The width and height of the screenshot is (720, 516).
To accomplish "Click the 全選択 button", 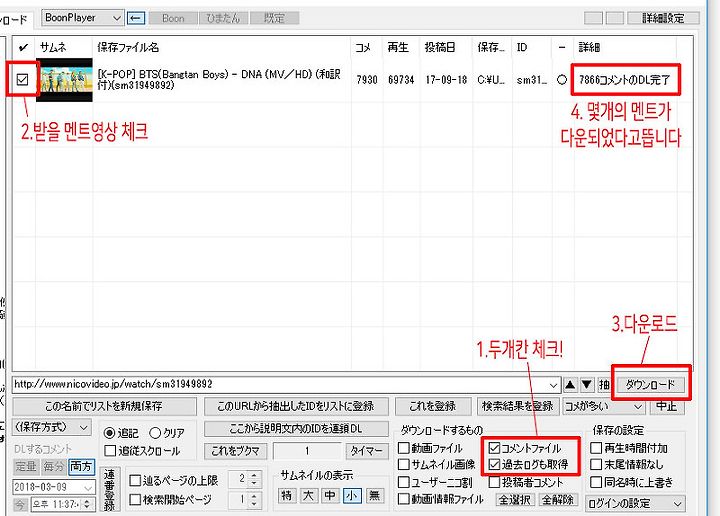I will point(514,499).
